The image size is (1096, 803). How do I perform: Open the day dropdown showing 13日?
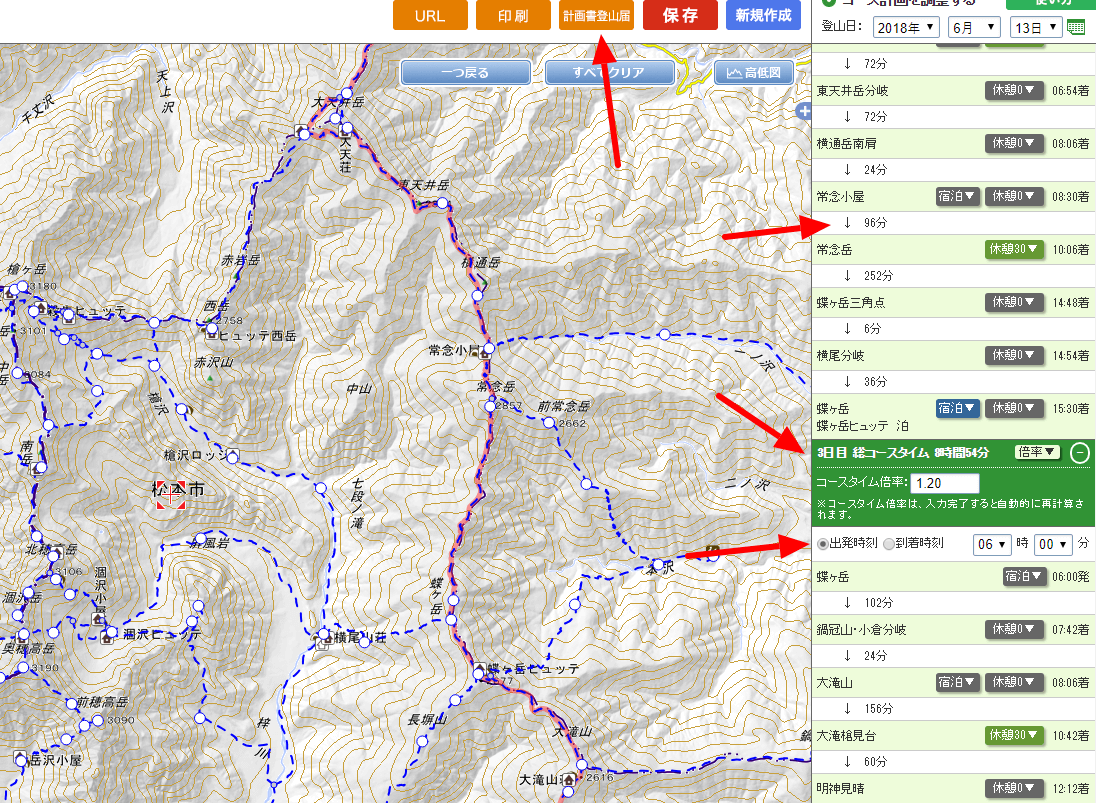click(x=1036, y=27)
